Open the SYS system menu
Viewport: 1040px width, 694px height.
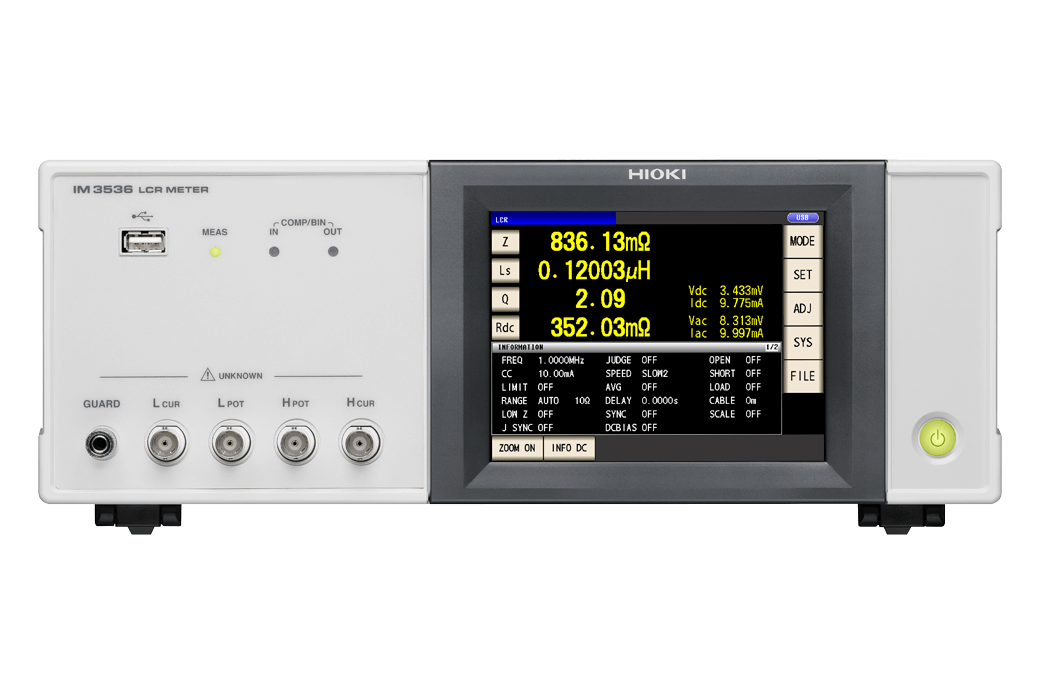click(x=804, y=342)
